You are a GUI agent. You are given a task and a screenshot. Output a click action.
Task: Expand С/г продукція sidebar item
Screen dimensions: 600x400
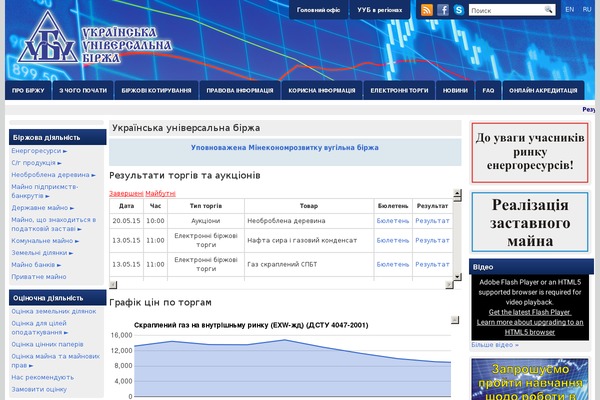point(36,163)
